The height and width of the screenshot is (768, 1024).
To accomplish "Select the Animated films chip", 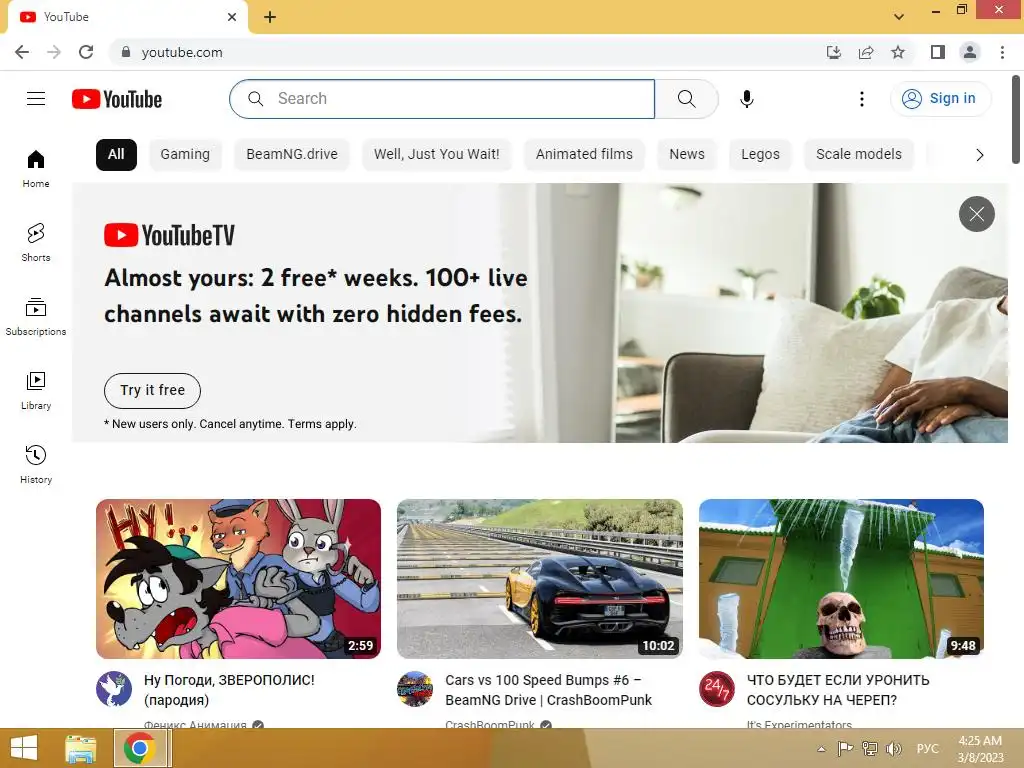I will pos(584,155).
